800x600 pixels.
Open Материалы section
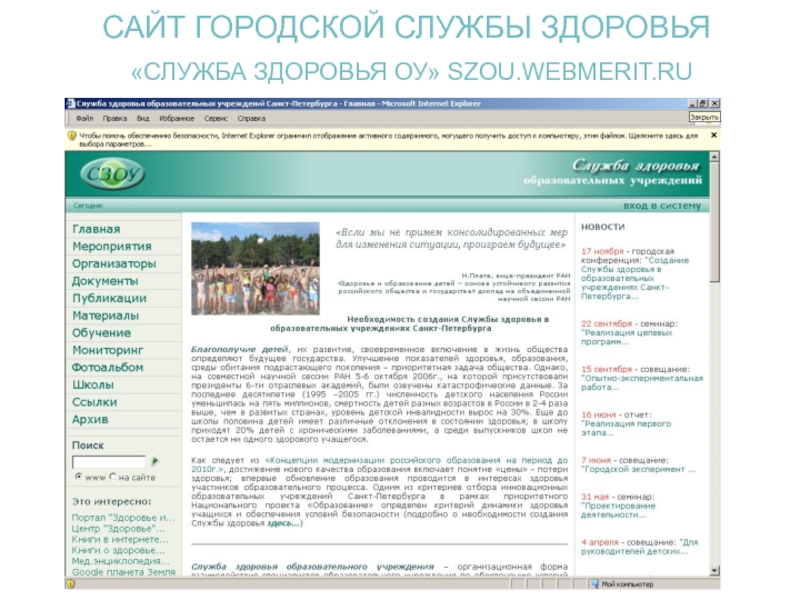click(106, 316)
